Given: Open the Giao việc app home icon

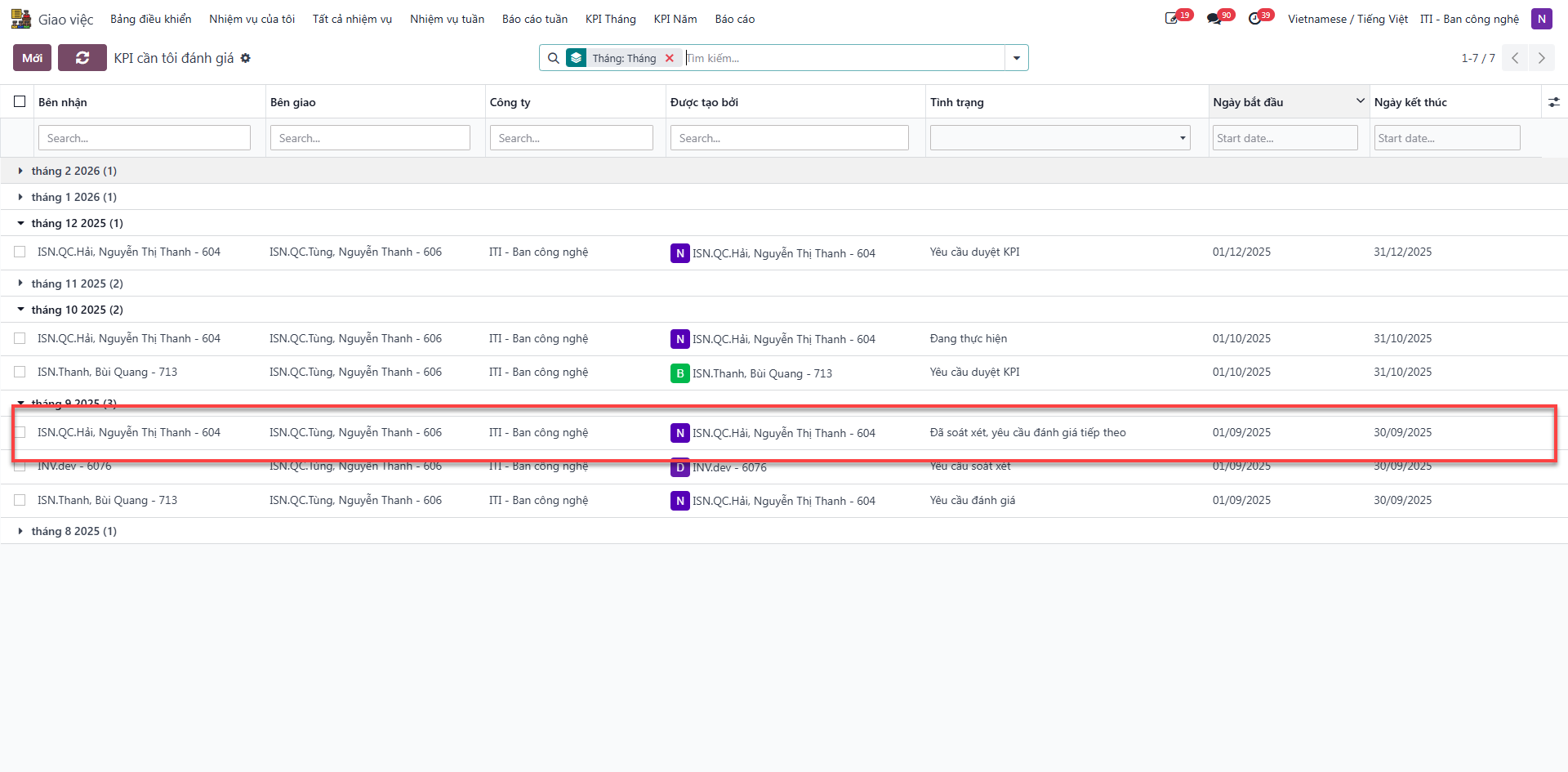Looking at the screenshot, I should [x=21, y=19].
